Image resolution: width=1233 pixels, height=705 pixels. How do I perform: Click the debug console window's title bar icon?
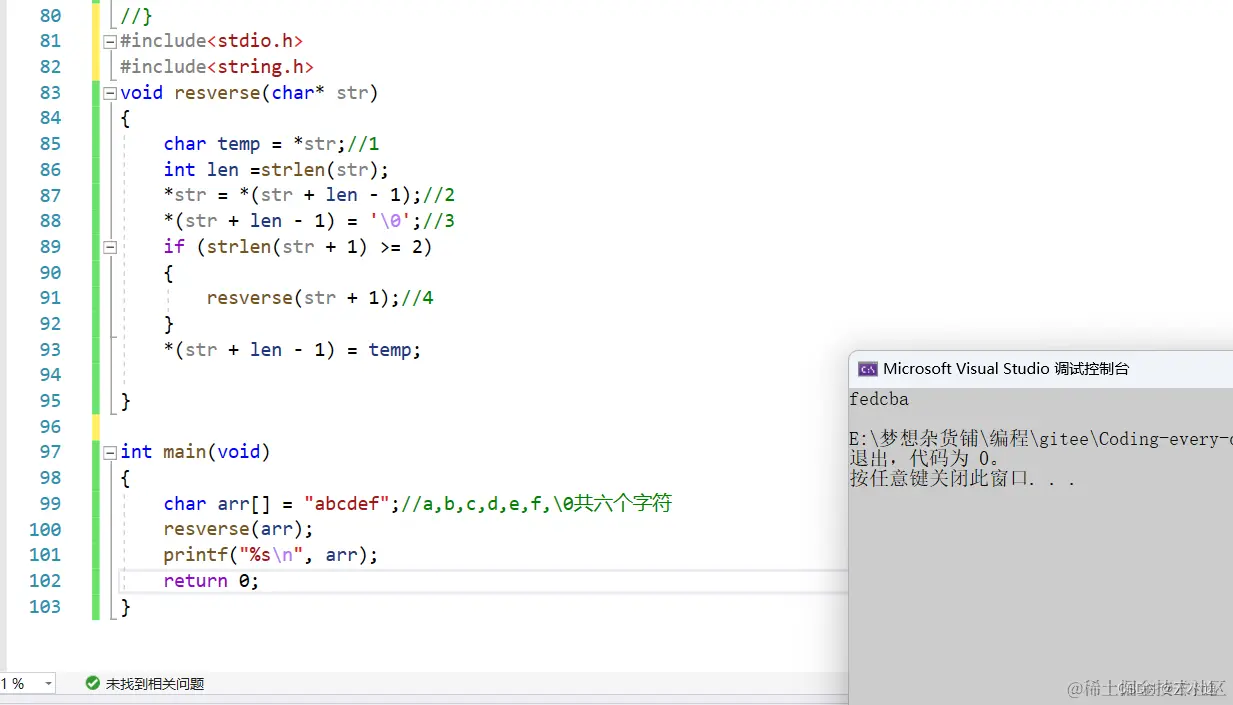tap(868, 369)
